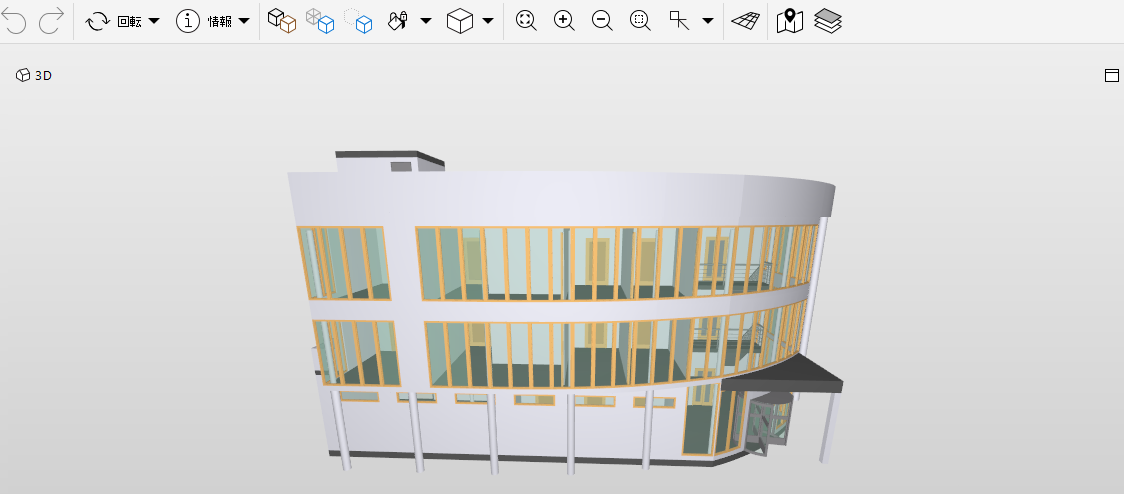Click the redo arrow icon
The image size is (1124, 494).
[52, 21]
